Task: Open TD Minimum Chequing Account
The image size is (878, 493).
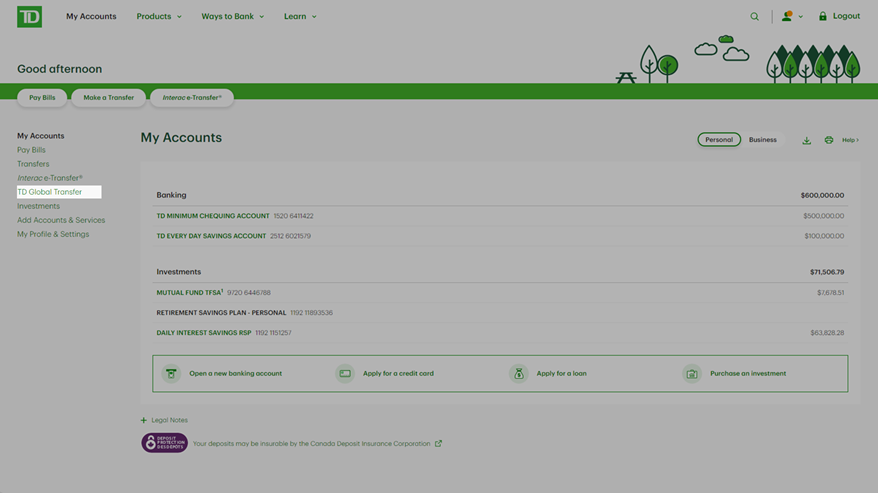Action: 213,216
